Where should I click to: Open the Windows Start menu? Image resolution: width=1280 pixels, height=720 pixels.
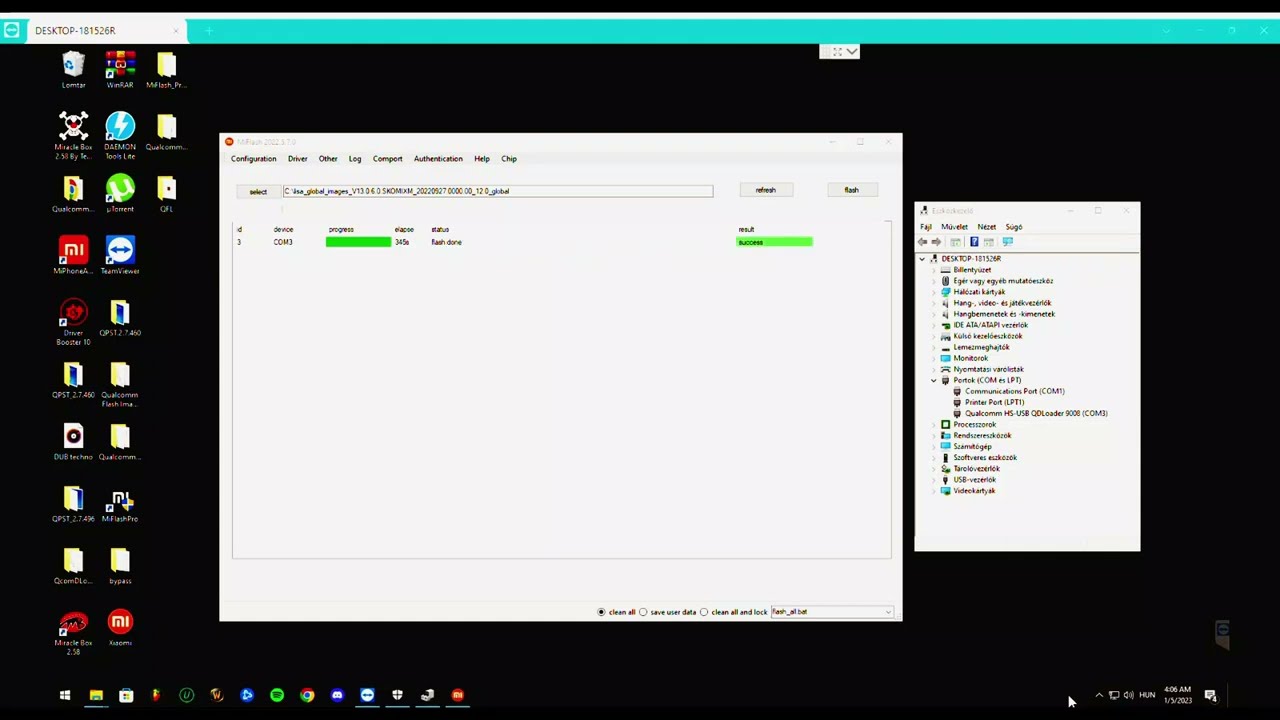click(x=65, y=695)
